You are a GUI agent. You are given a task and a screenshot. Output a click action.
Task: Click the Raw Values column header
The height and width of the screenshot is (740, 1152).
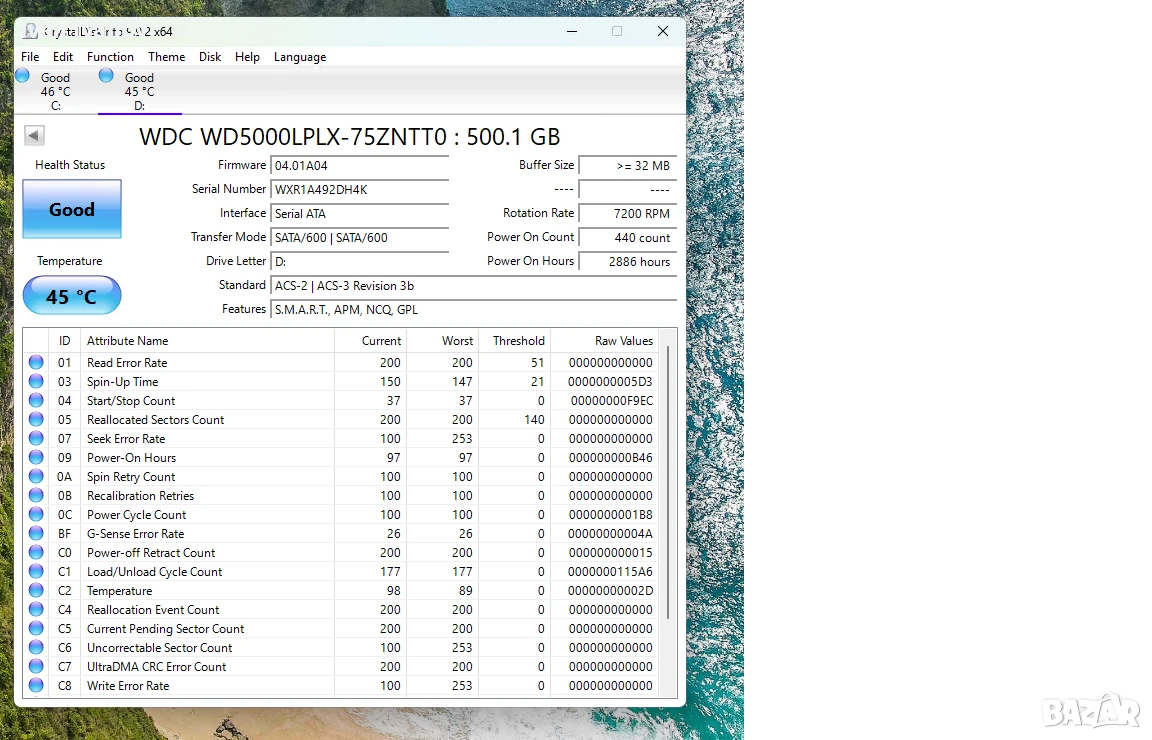pyautogui.click(x=624, y=341)
